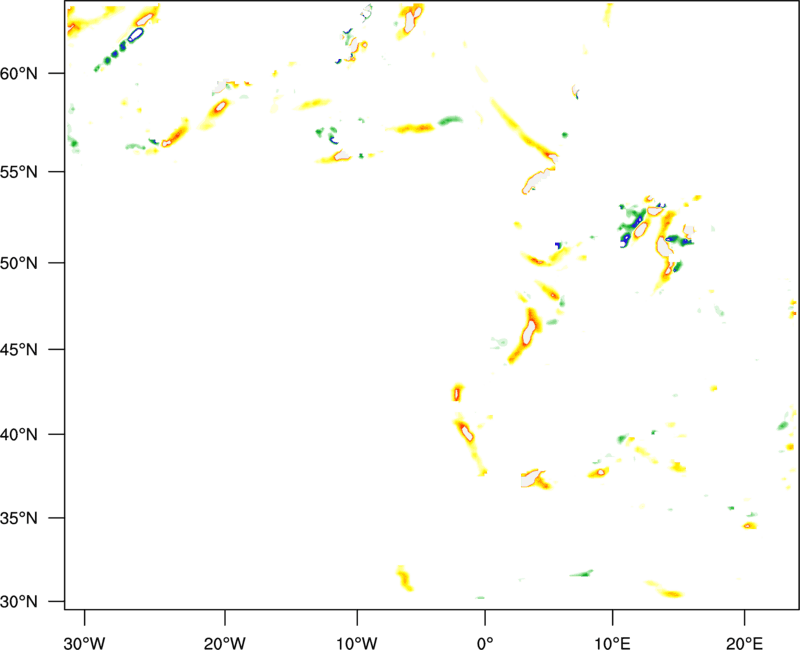Click the 30°N latitude label

click(x=19, y=602)
